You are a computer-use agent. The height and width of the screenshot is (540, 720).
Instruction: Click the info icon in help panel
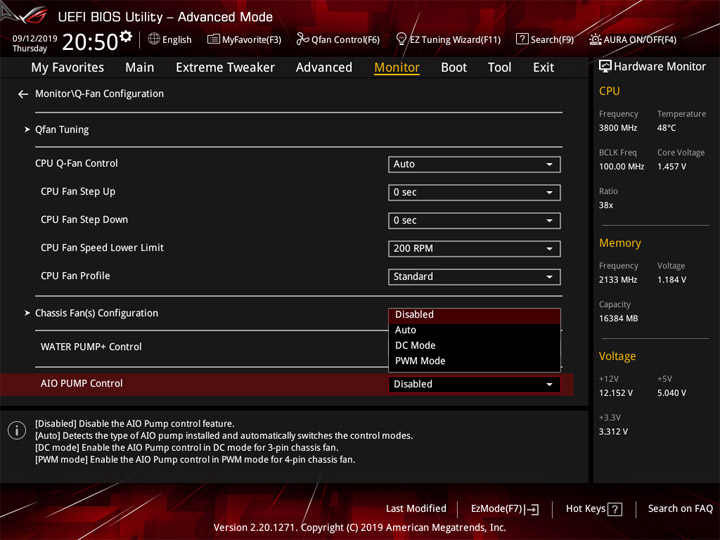tap(17, 430)
